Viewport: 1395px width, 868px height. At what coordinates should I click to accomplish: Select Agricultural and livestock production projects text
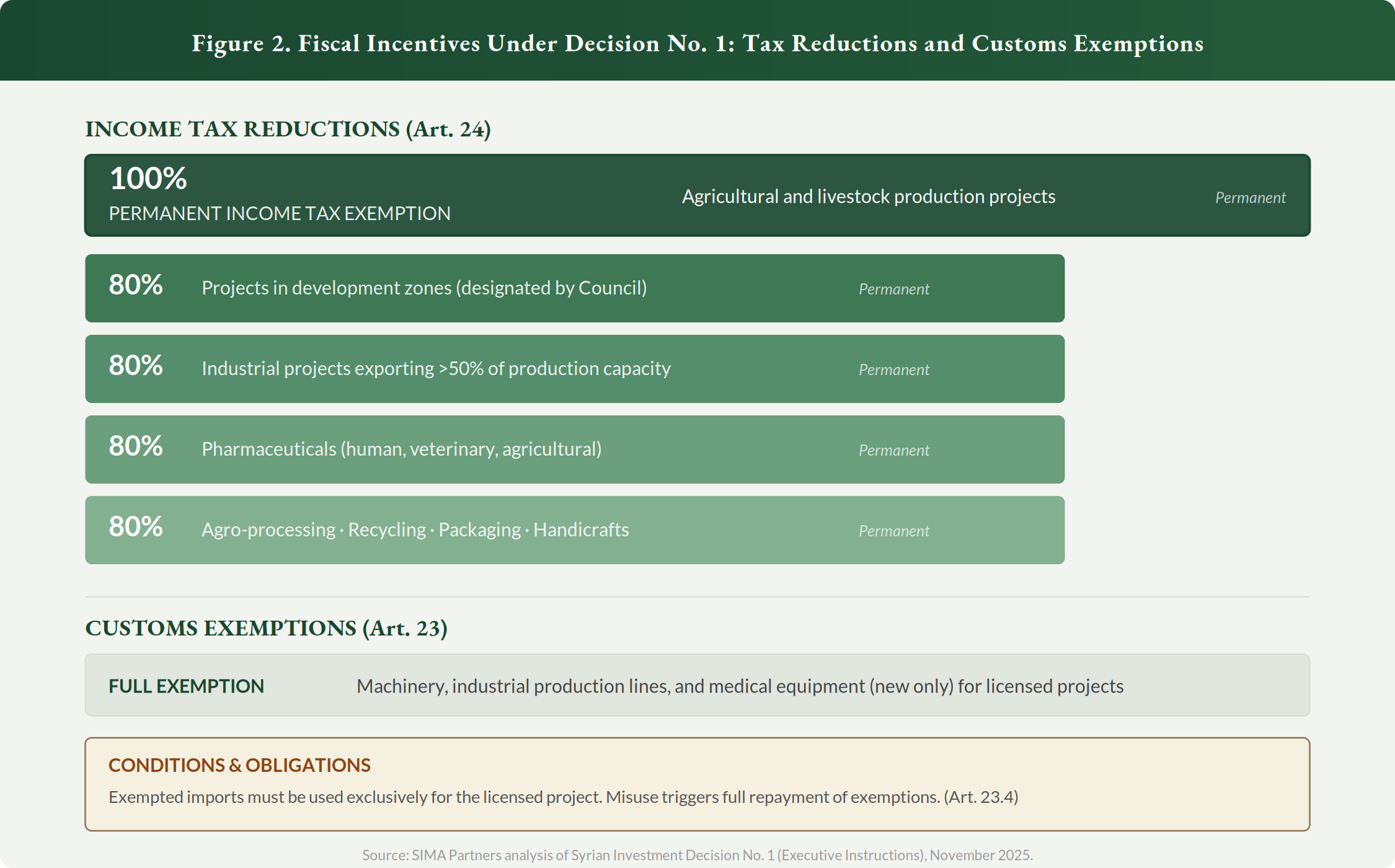pos(868,197)
